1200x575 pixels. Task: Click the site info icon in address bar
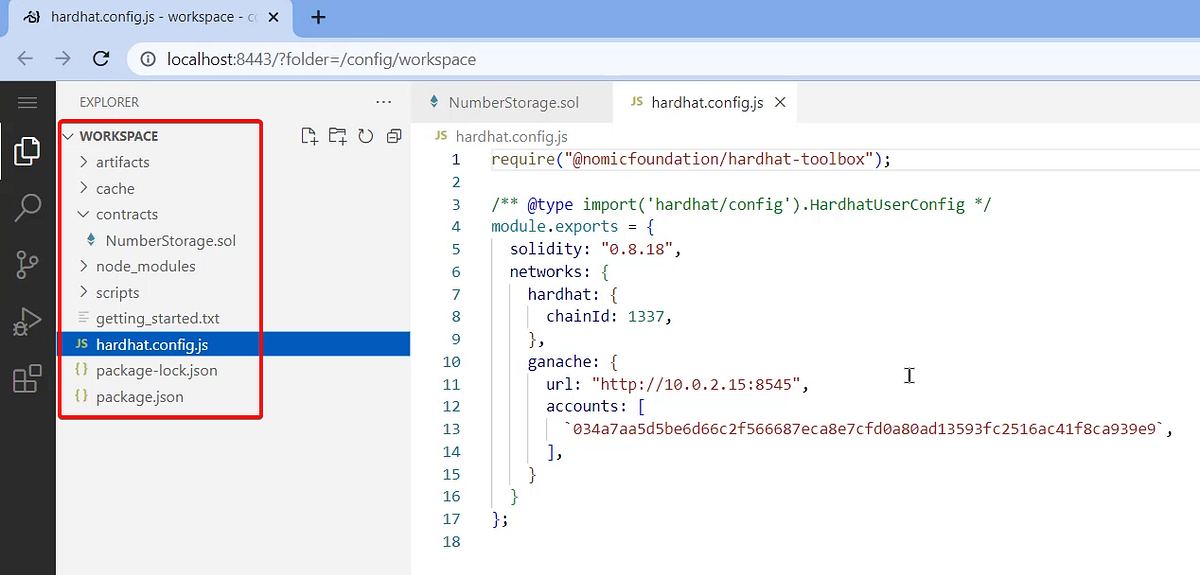click(148, 59)
